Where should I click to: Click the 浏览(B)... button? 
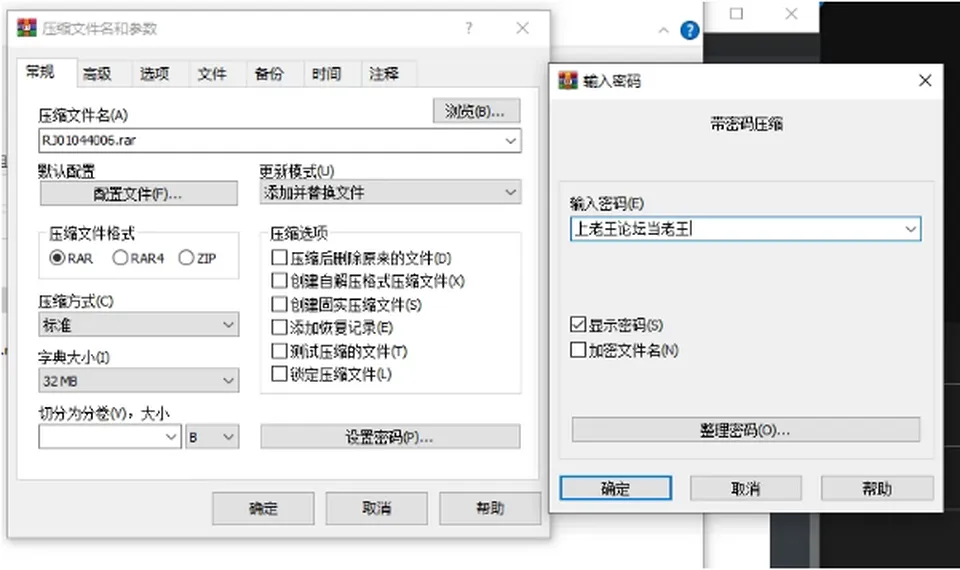click(x=476, y=111)
